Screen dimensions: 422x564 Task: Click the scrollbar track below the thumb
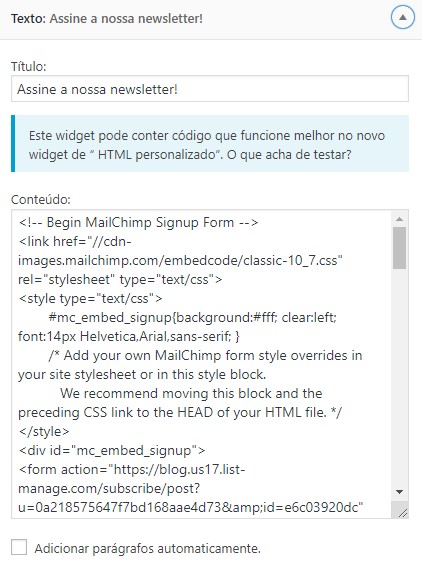399,378
